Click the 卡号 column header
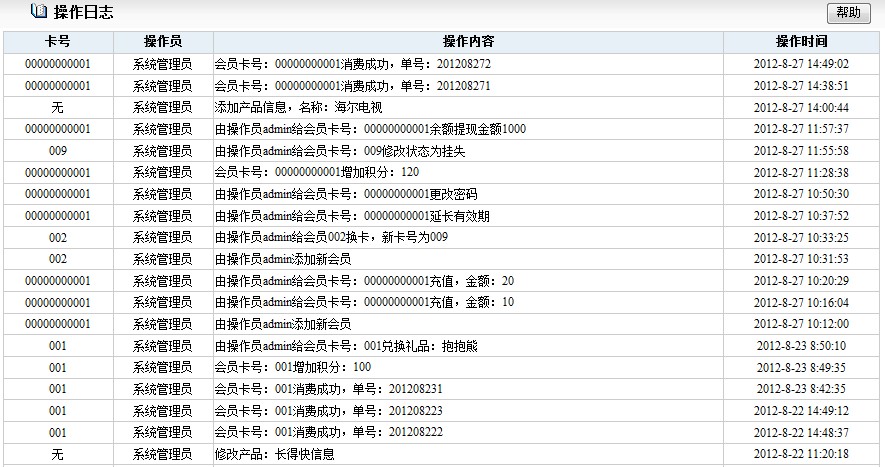885x467 pixels. 58,42
